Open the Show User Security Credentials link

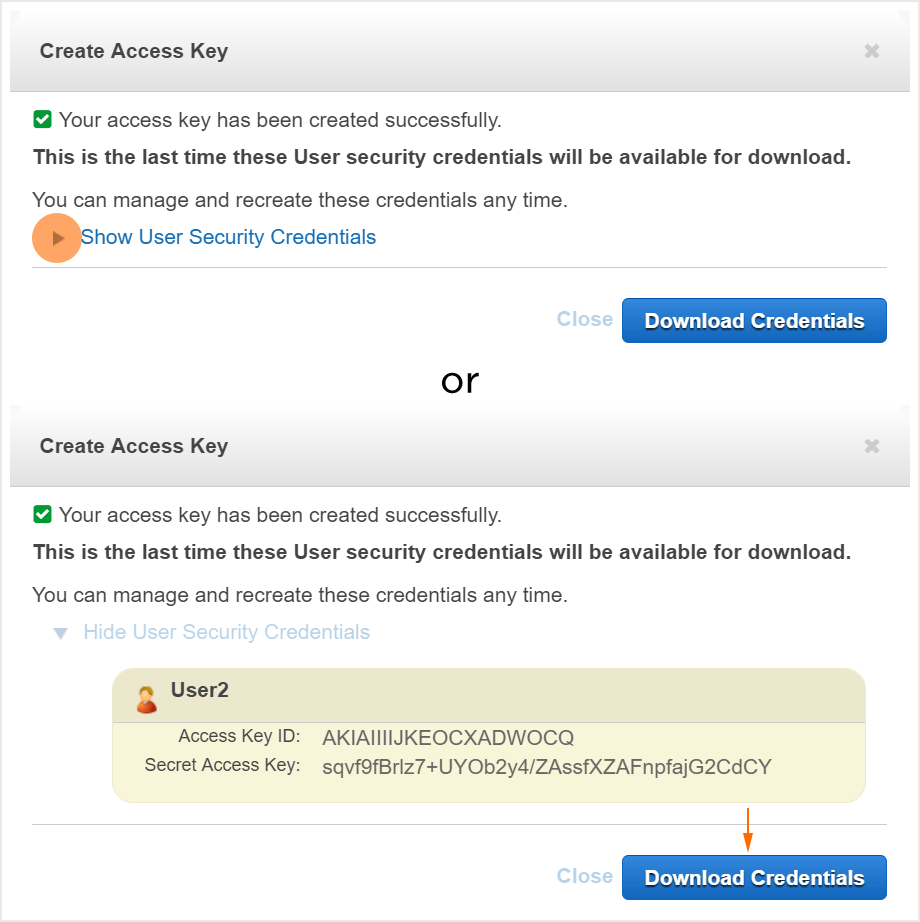point(228,237)
